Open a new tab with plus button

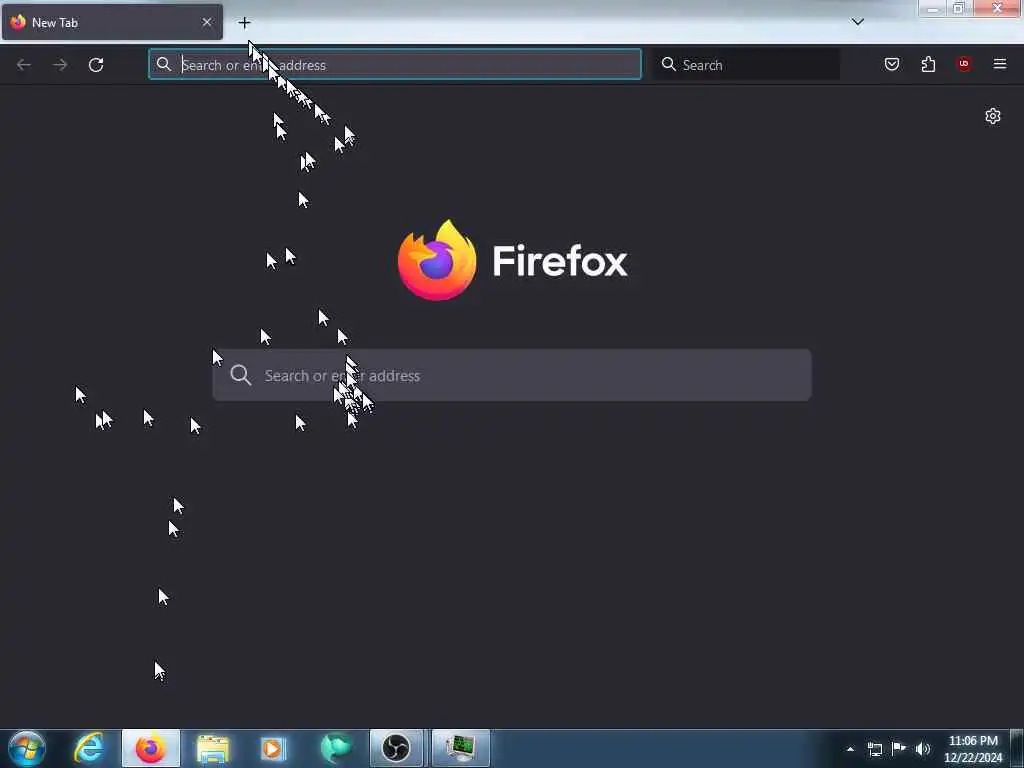(x=244, y=23)
